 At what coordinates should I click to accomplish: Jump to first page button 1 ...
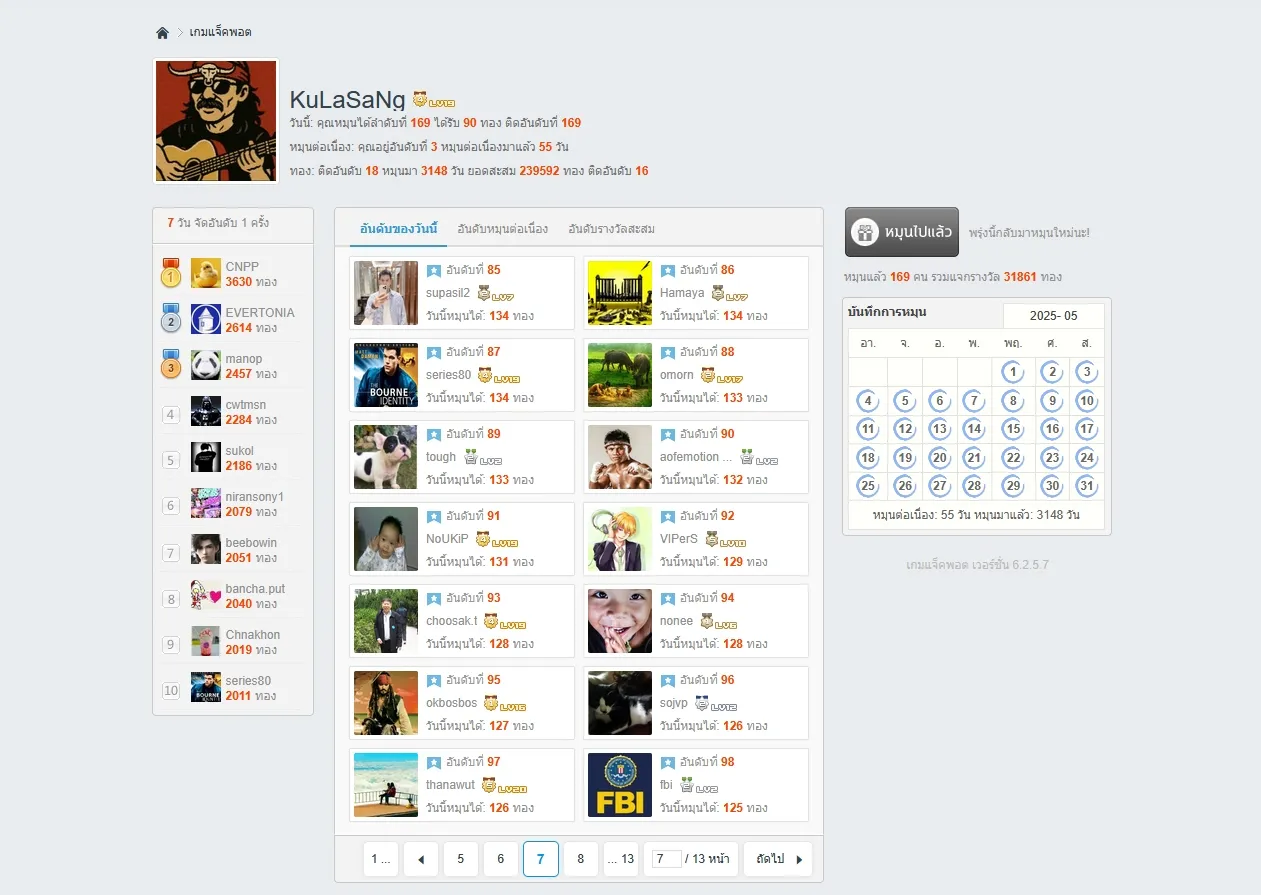381,859
